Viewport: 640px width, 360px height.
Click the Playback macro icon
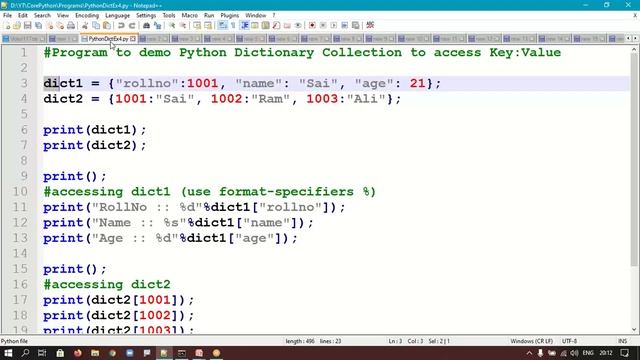click(x=333, y=25)
